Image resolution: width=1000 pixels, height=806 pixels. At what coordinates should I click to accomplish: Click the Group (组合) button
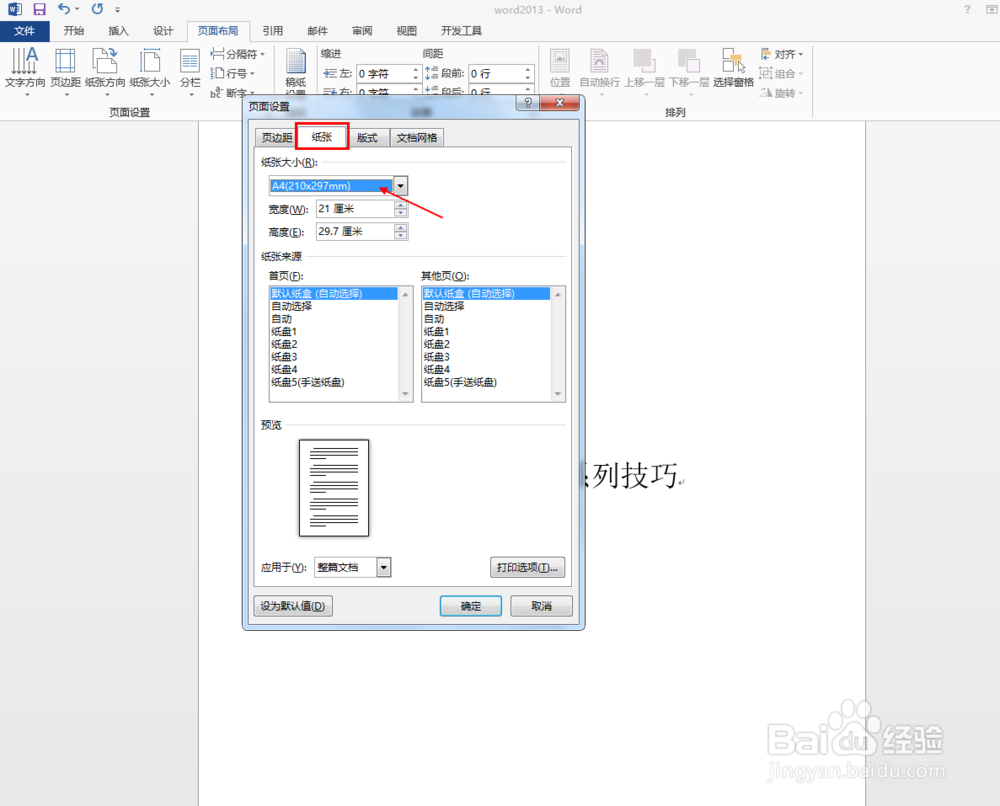782,73
